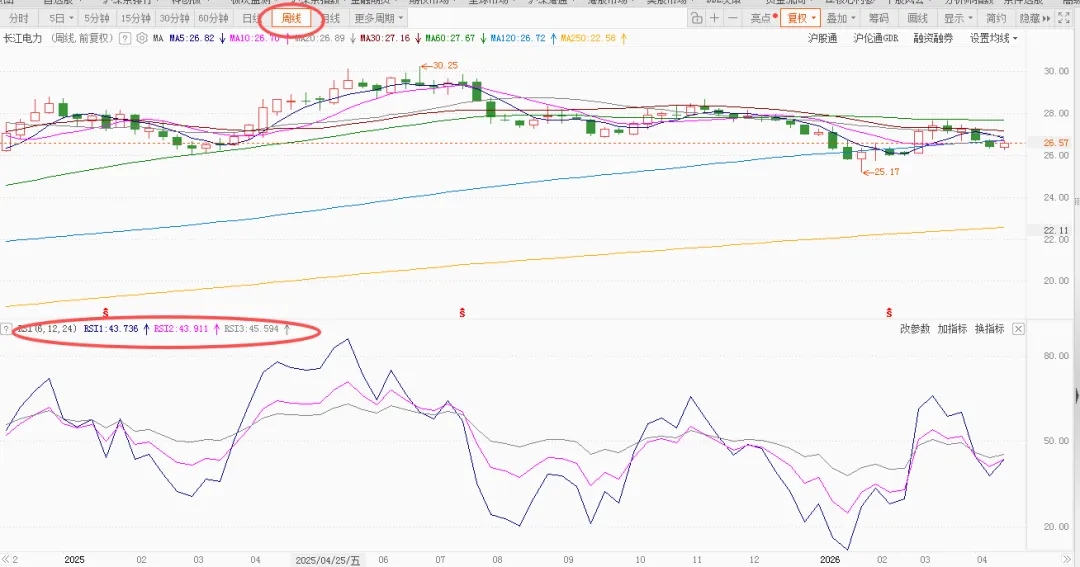Viewport: 1080px width, 567px height.
Task: Toggle full screen chart icon
Action: [x=1065, y=19]
